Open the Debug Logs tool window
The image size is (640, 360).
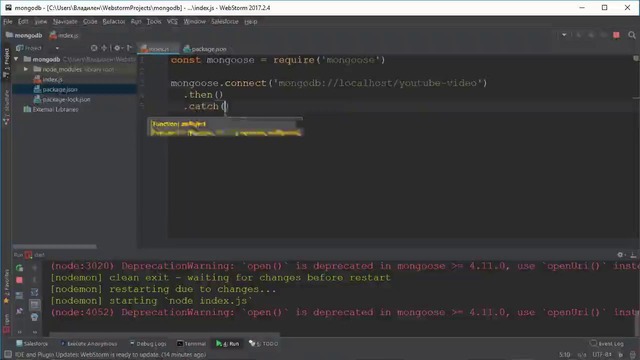(148, 344)
